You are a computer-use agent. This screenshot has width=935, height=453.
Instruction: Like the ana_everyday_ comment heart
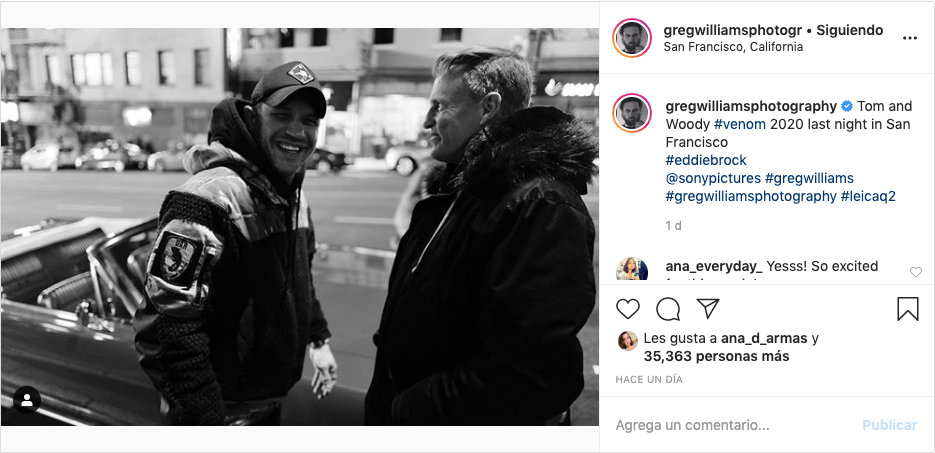tap(916, 272)
